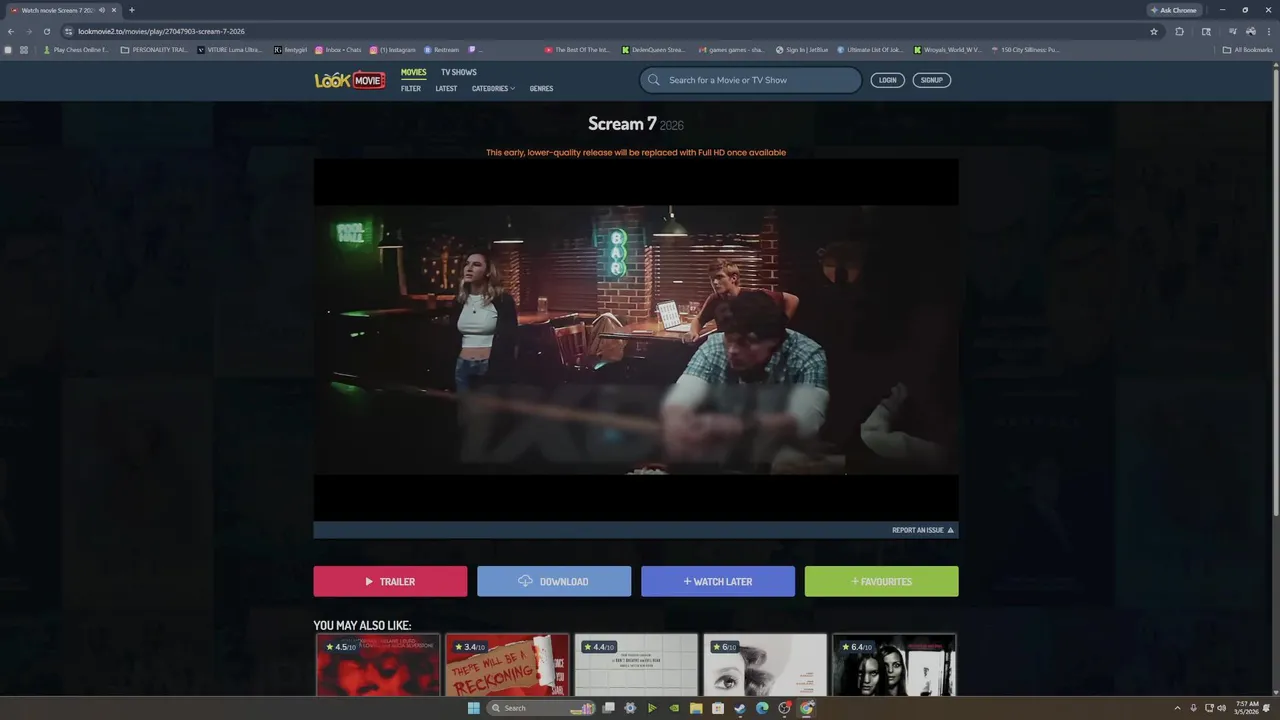The width and height of the screenshot is (1280, 720).
Task: Open the GENRES menu item
Action: (541, 88)
